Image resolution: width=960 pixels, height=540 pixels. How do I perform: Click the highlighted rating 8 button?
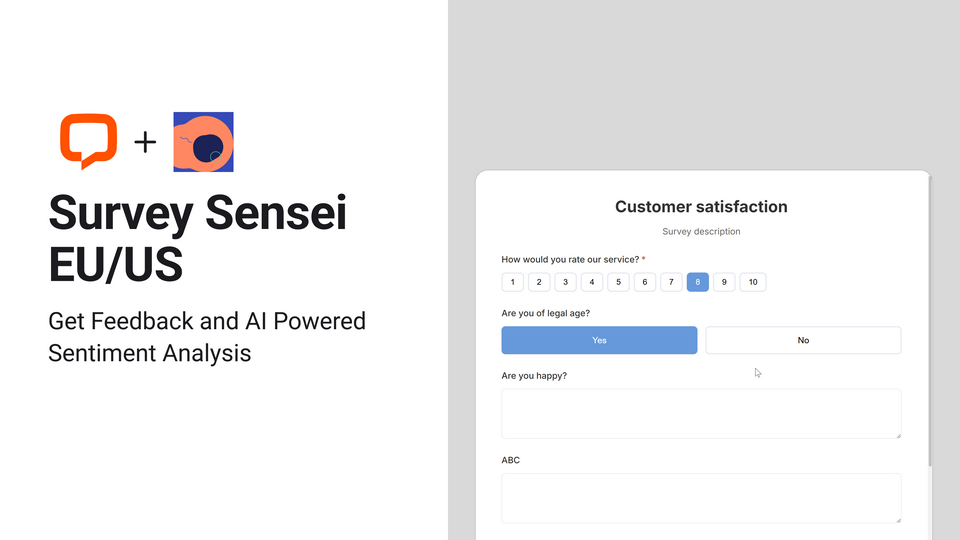698,282
